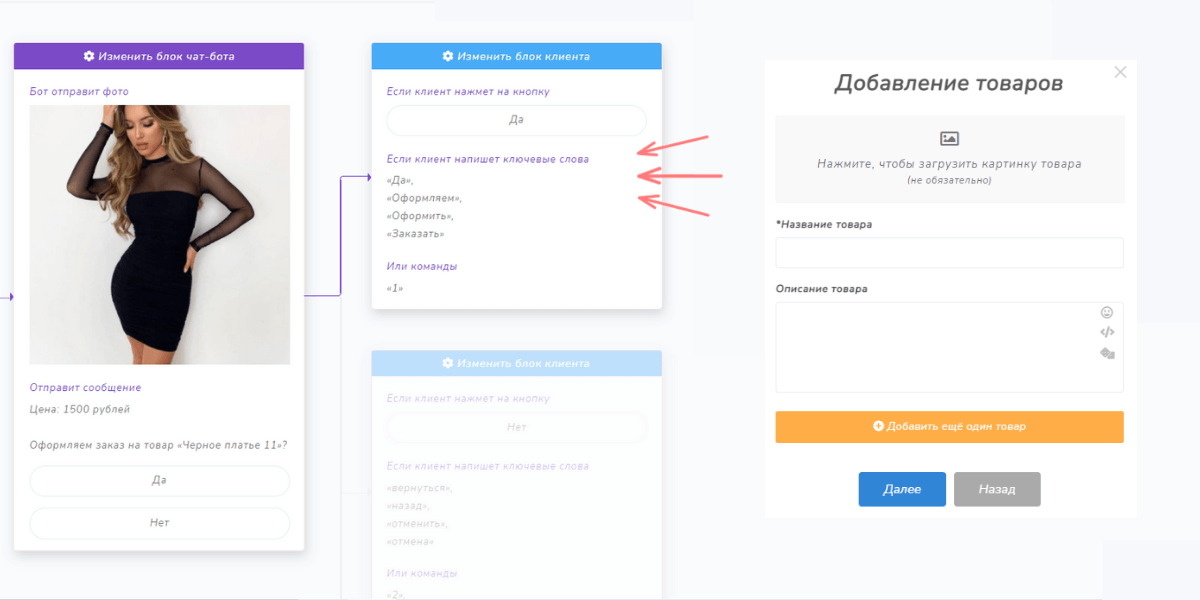
Task: Click the gear icon on the upper client block
Action: pos(448,56)
